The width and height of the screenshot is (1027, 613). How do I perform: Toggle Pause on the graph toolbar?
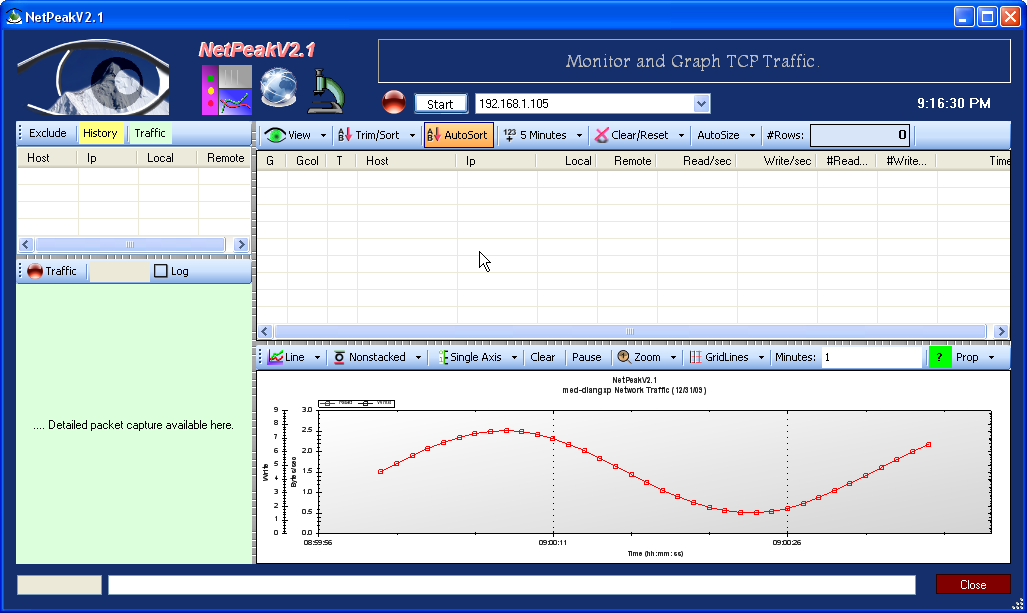(586, 357)
